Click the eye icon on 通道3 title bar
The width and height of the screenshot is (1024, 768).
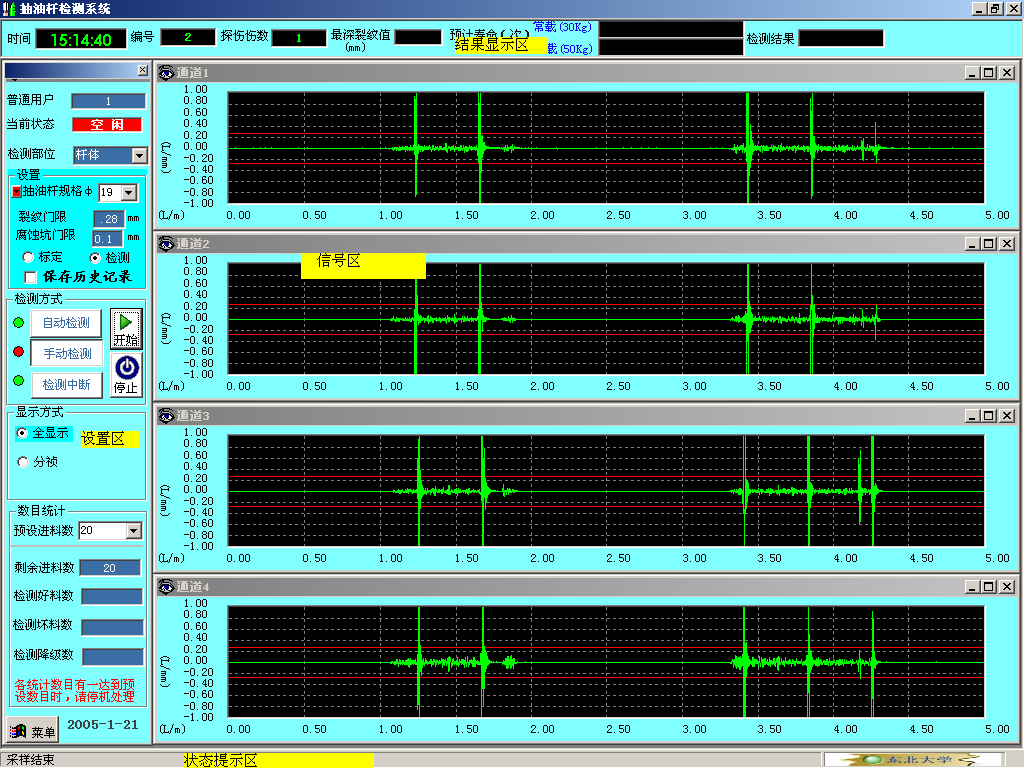click(x=165, y=415)
